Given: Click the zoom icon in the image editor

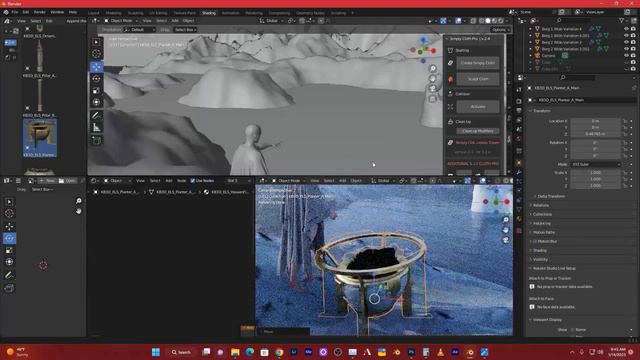Looking at the screenshot, I should pos(79,201).
